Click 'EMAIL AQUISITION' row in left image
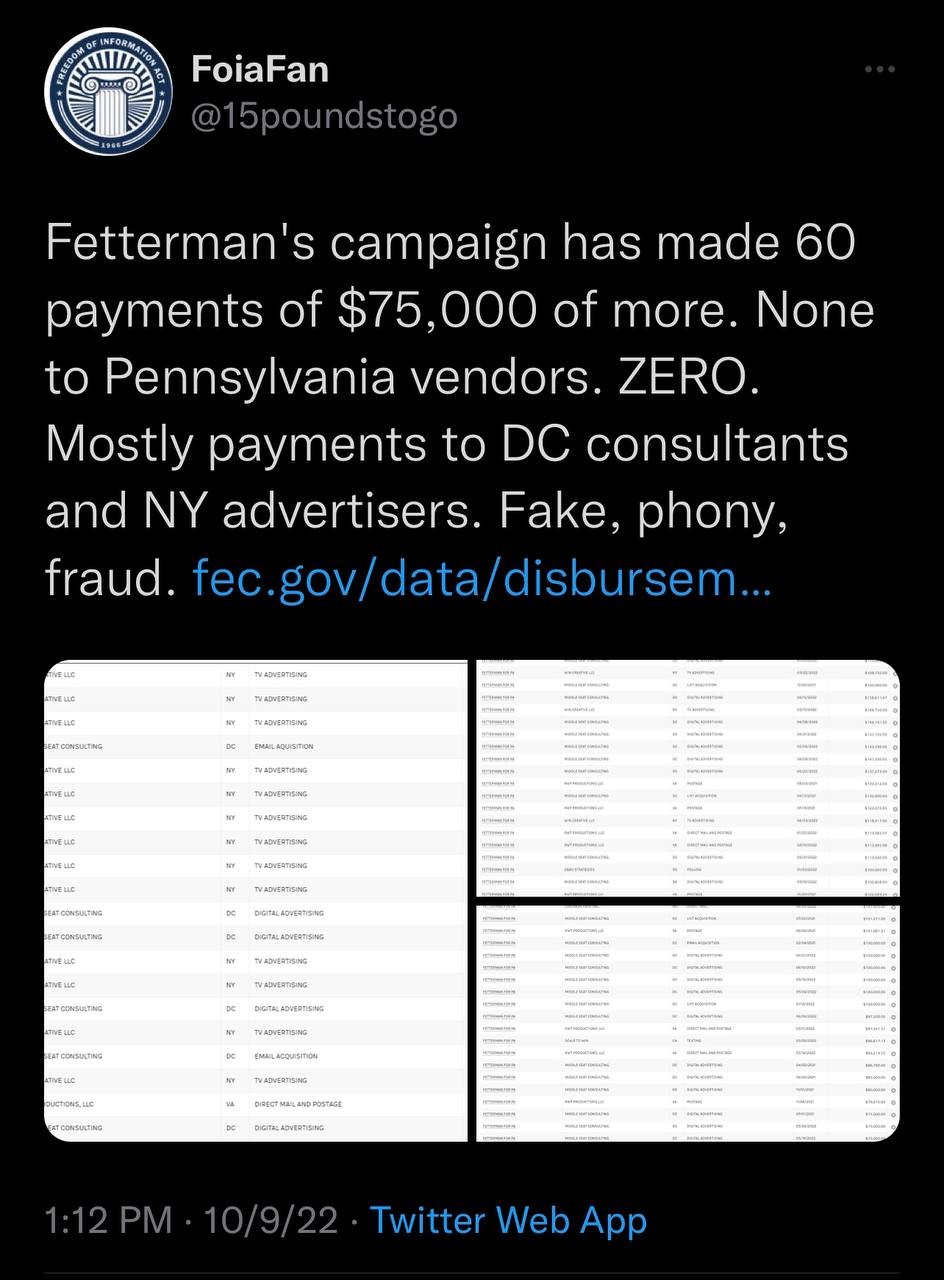944x1280 pixels. 284,746
